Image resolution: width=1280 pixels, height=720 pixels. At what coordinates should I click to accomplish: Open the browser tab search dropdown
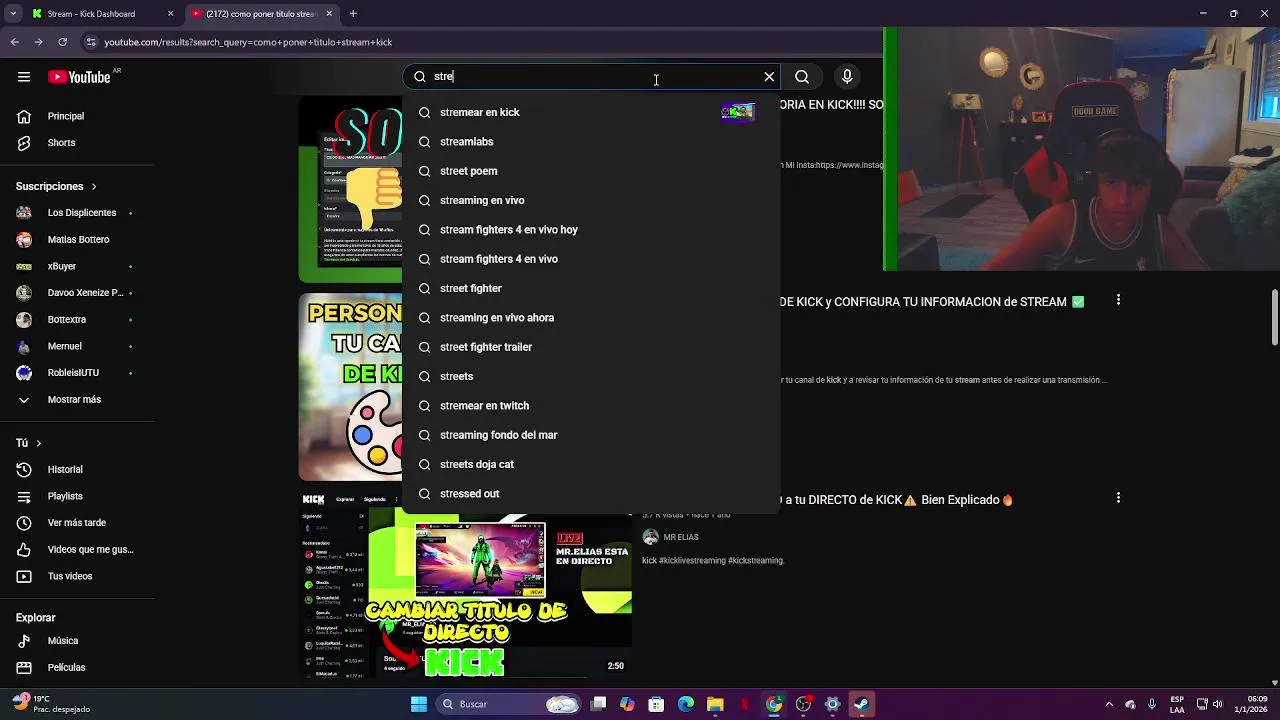13,14
